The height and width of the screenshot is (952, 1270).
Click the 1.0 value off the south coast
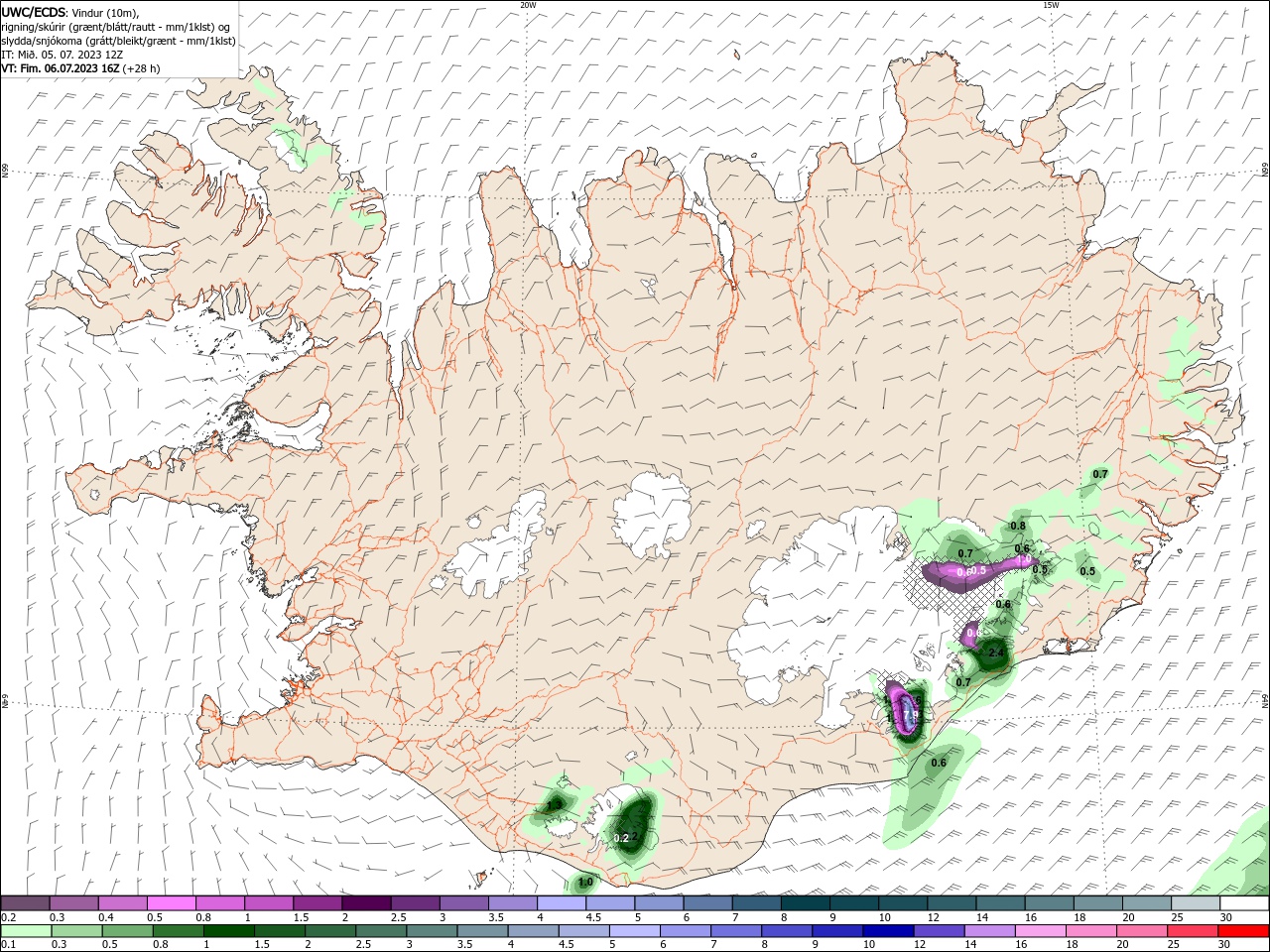click(584, 882)
